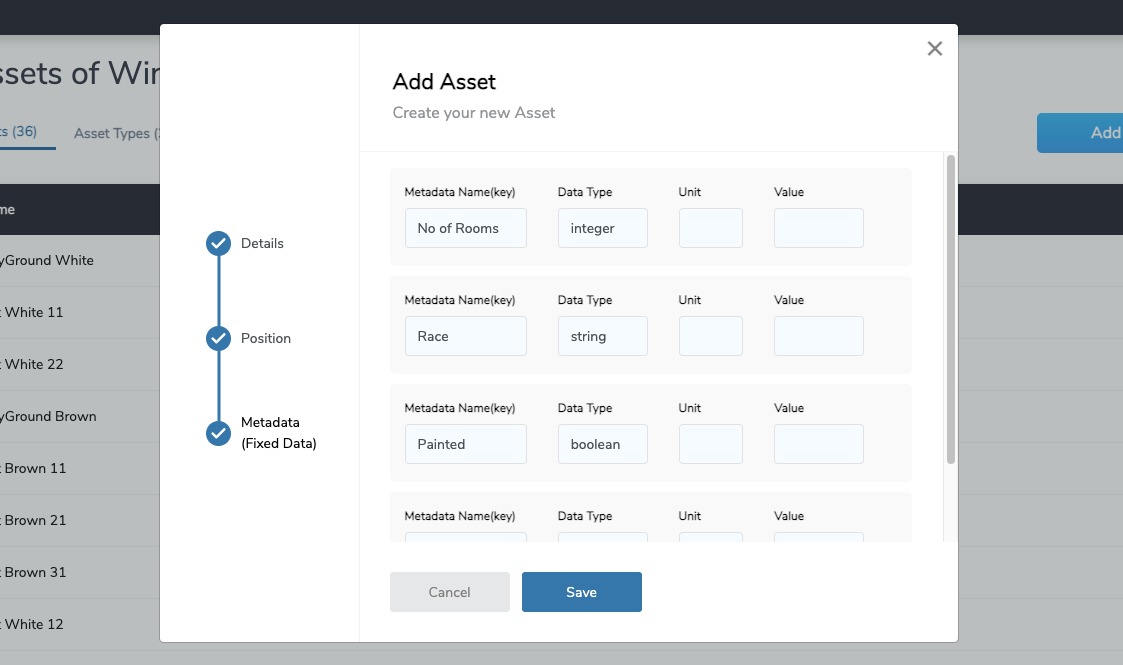The width and height of the screenshot is (1123, 665).
Task: Click the boolean data type field
Action: (x=602, y=444)
